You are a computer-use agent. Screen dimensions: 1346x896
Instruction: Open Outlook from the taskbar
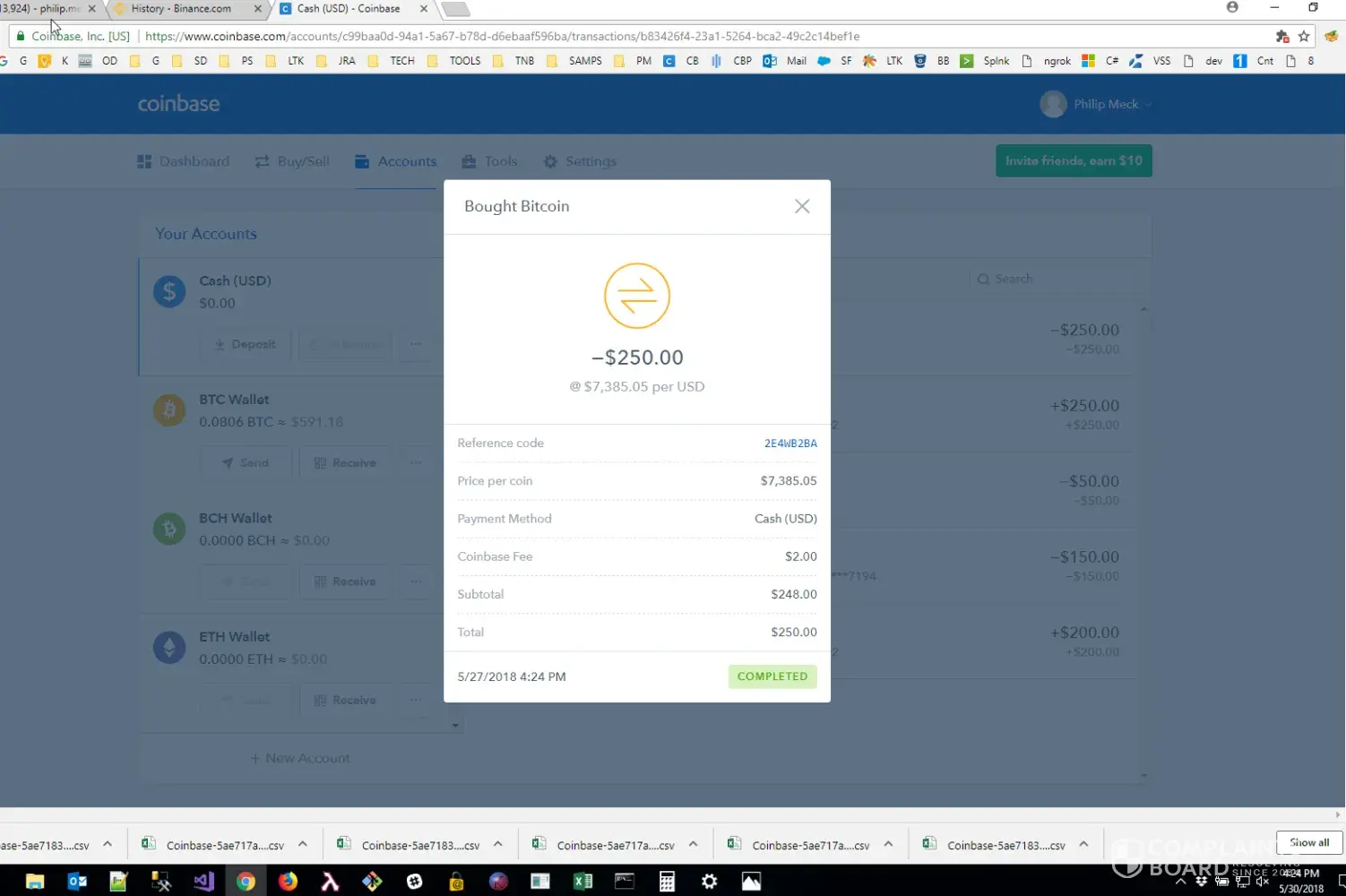(77, 882)
